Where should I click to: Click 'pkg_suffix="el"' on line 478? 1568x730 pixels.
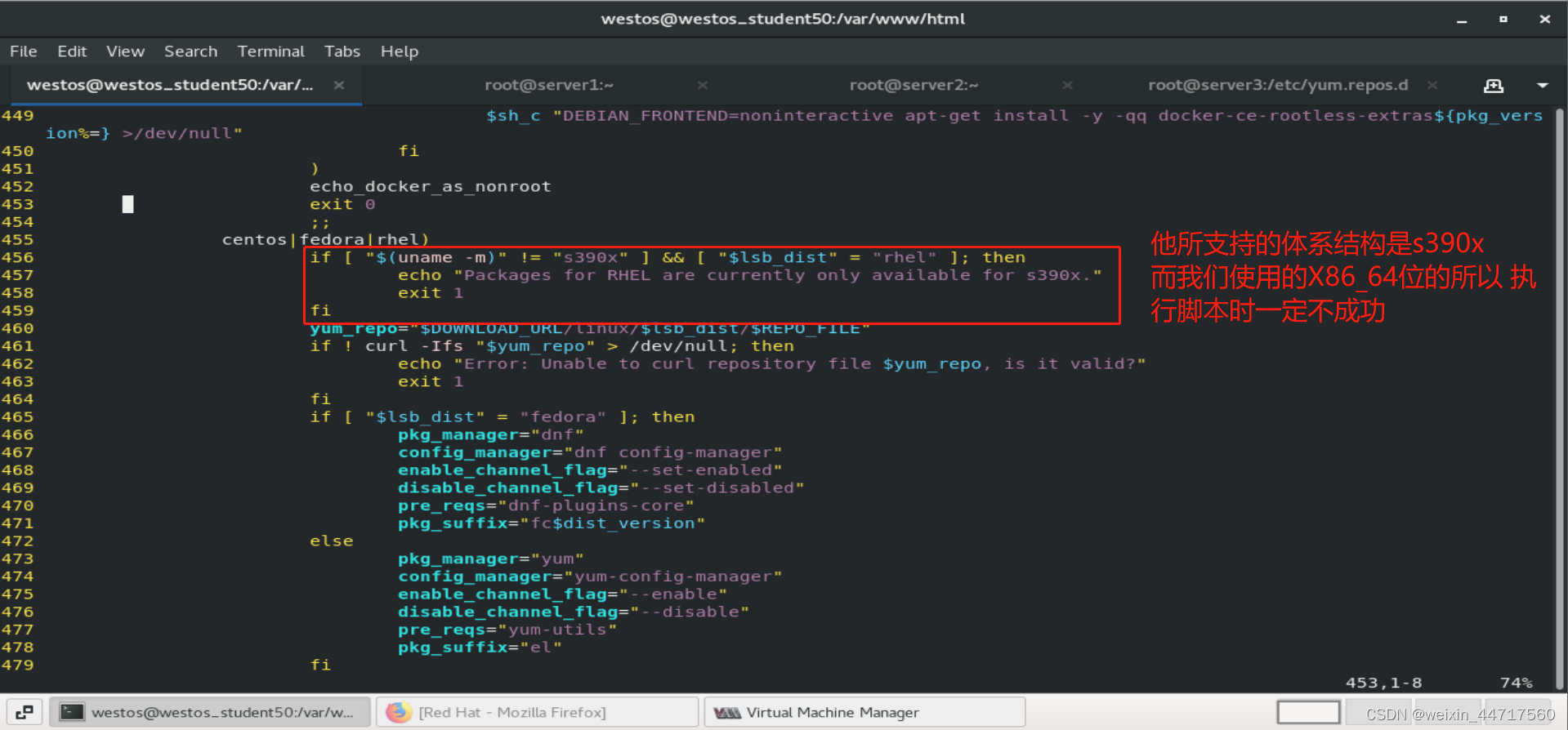click(480, 648)
